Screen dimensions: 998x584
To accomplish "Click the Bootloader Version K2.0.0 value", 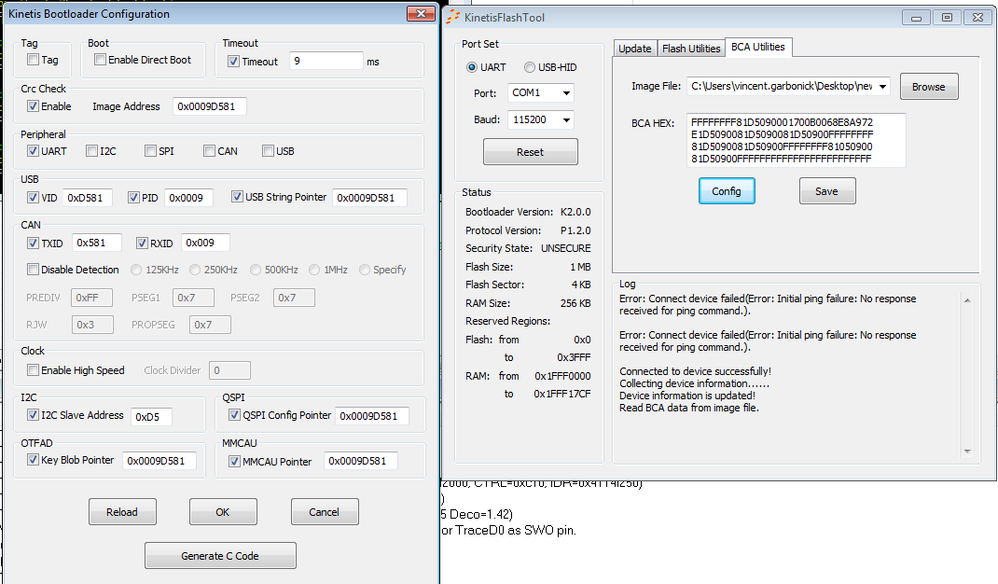I will pos(575,212).
